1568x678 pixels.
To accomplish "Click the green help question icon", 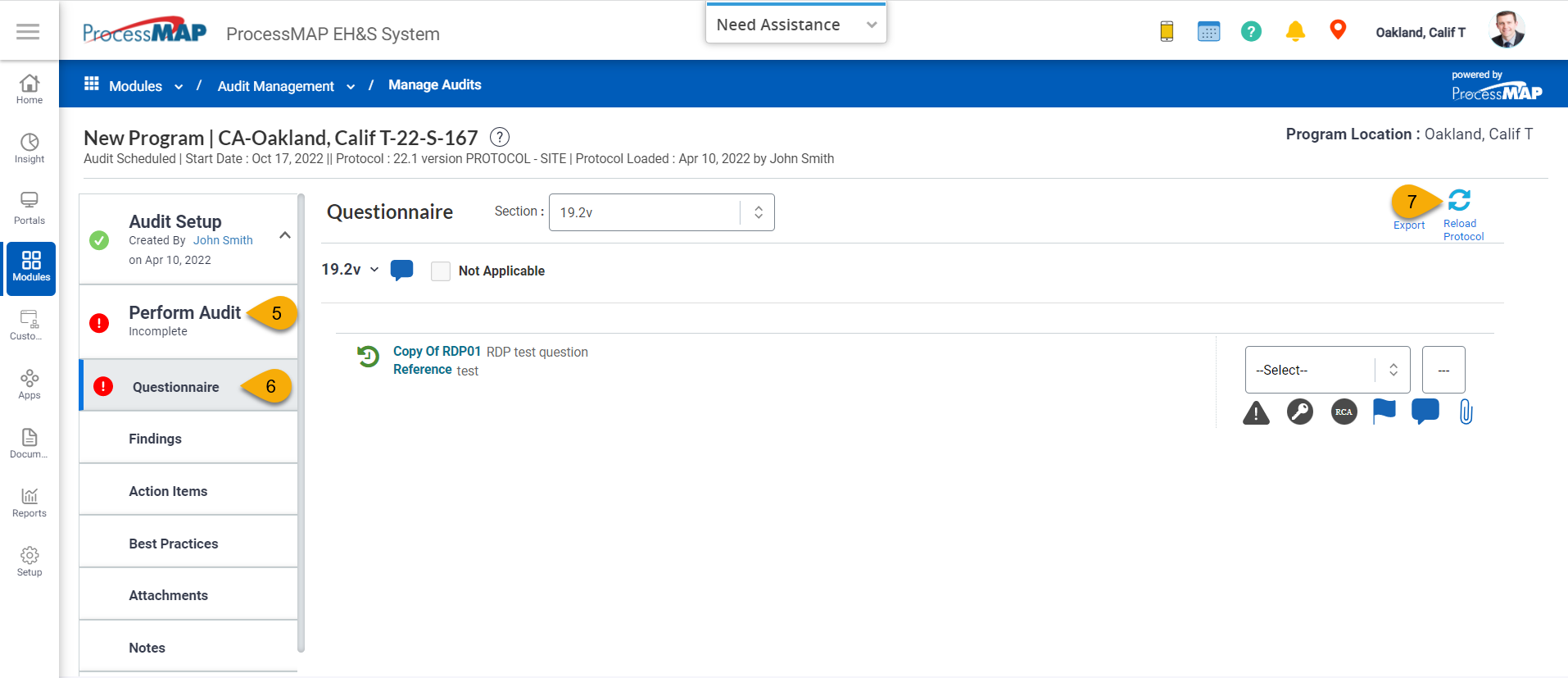I will [1251, 31].
